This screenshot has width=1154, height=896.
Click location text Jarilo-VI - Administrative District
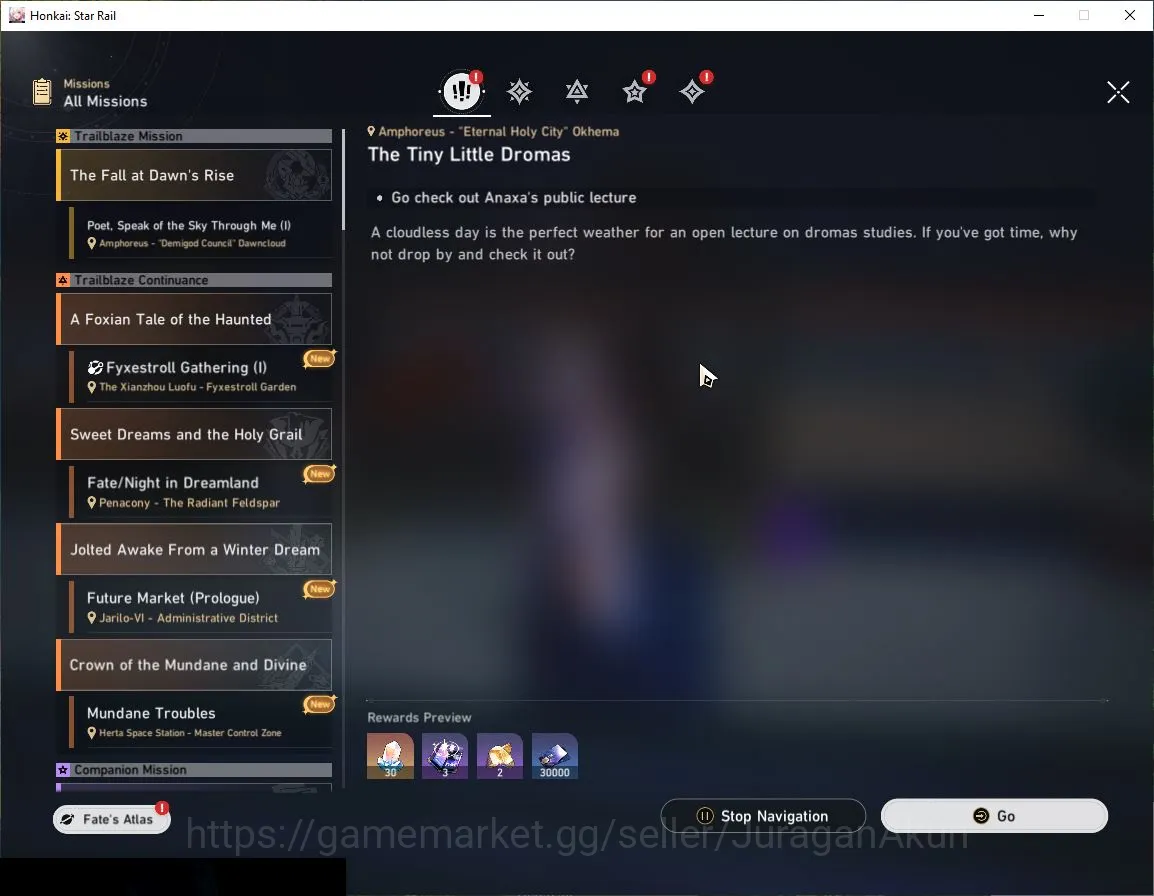pos(188,618)
